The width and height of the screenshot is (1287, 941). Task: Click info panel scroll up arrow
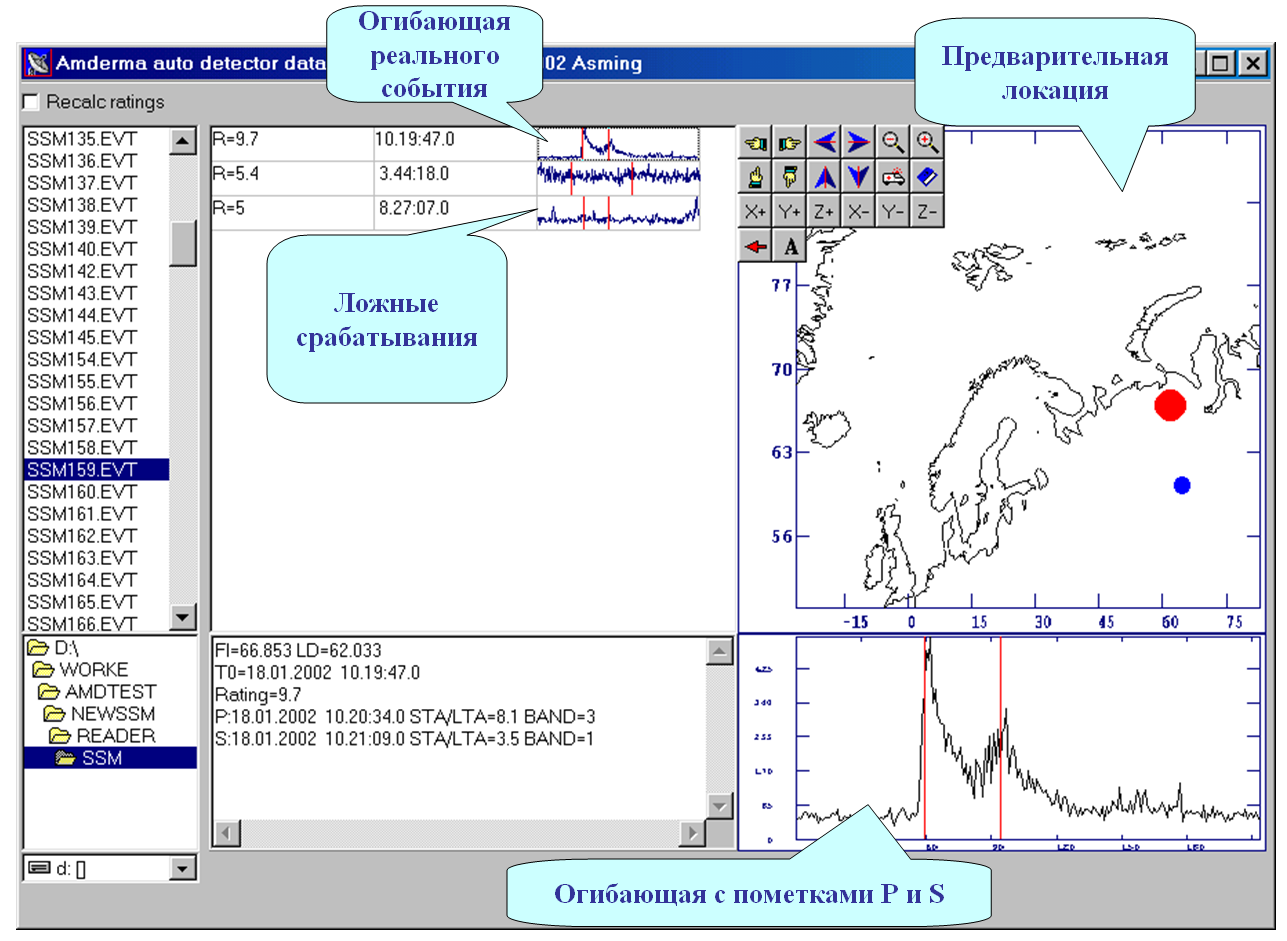coord(719,651)
